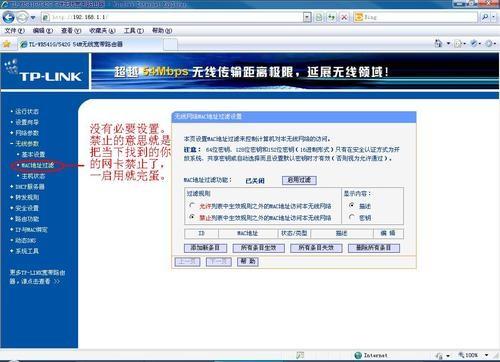Viewport: 500px width, 362px height.
Task: Click the browser Forward arrow button
Action: [22, 17]
